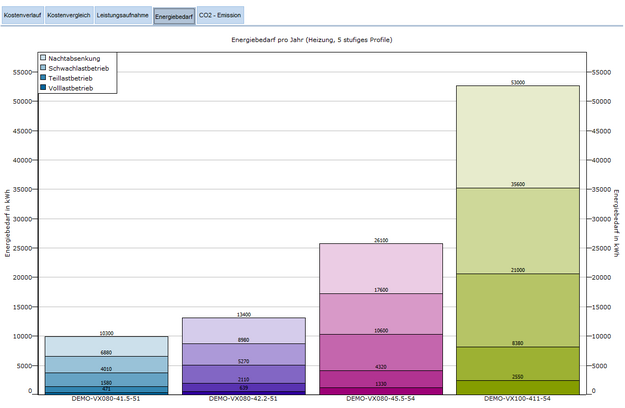The image size is (625, 408).
Task: Click the DEMO-VX080-42.2-S1 axis label
Action: tap(243, 398)
